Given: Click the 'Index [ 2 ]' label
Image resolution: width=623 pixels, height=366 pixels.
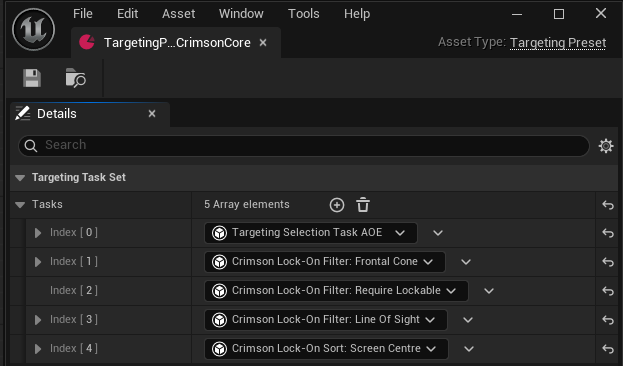Looking at the screenshot, I should pos(74,290).
